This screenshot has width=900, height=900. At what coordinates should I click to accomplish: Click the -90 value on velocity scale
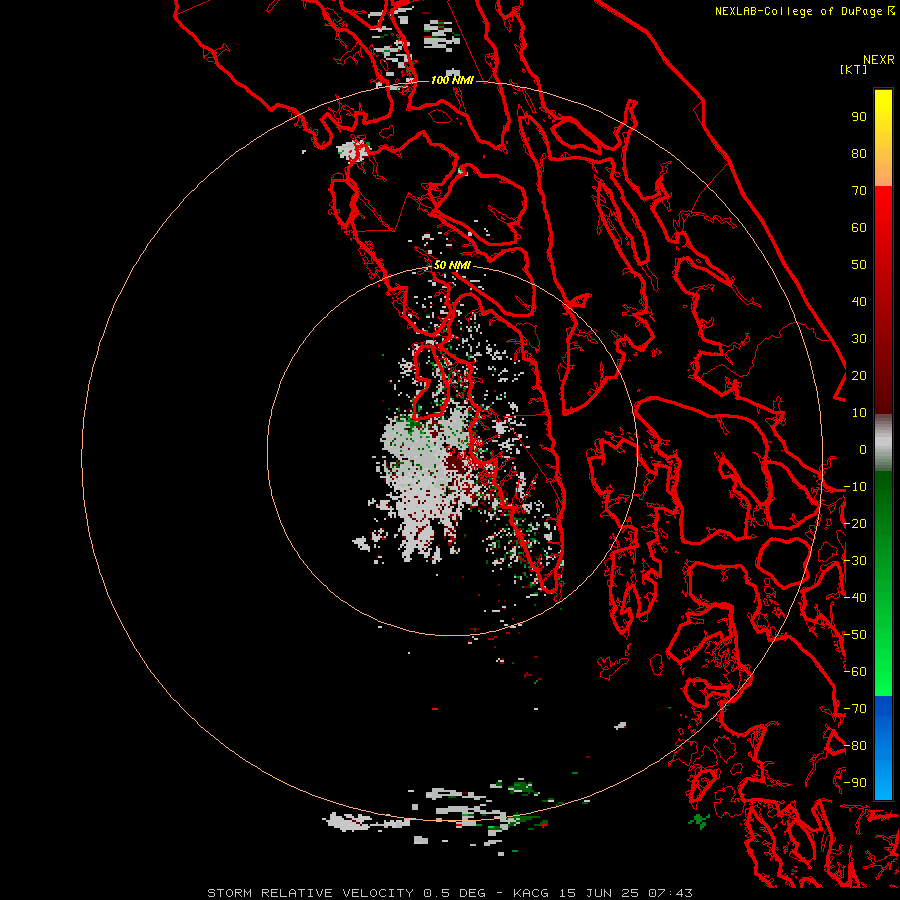coord(855,783)
